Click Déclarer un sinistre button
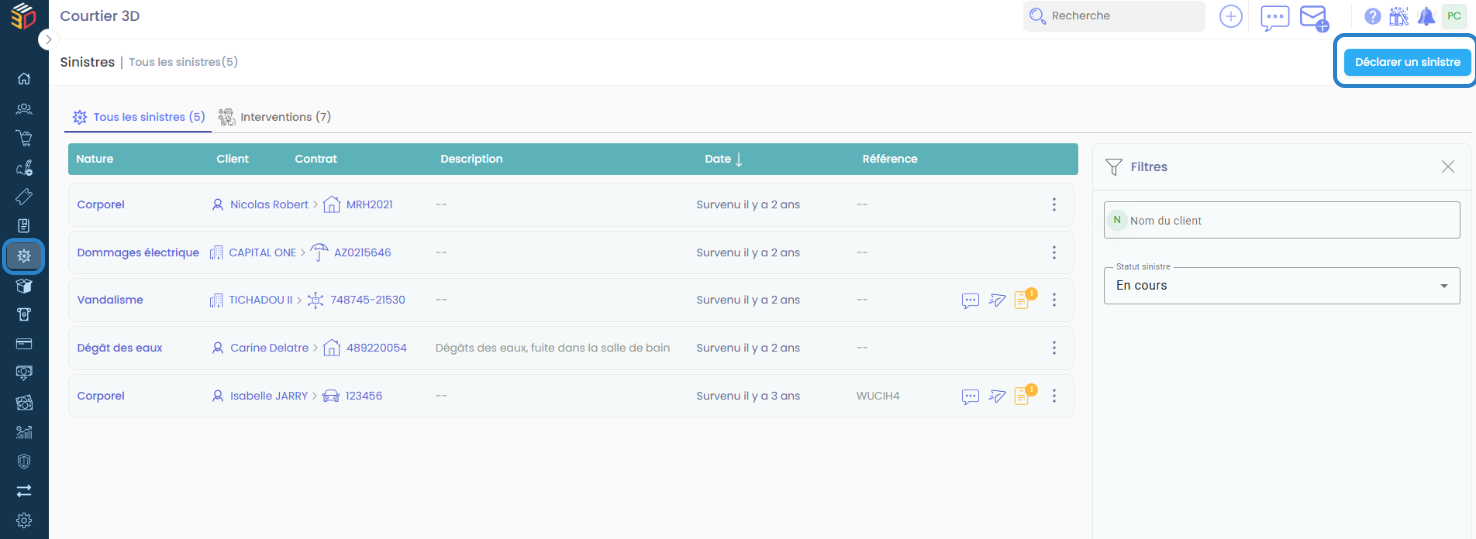The image size is (1476, 539). (1407, 62)
